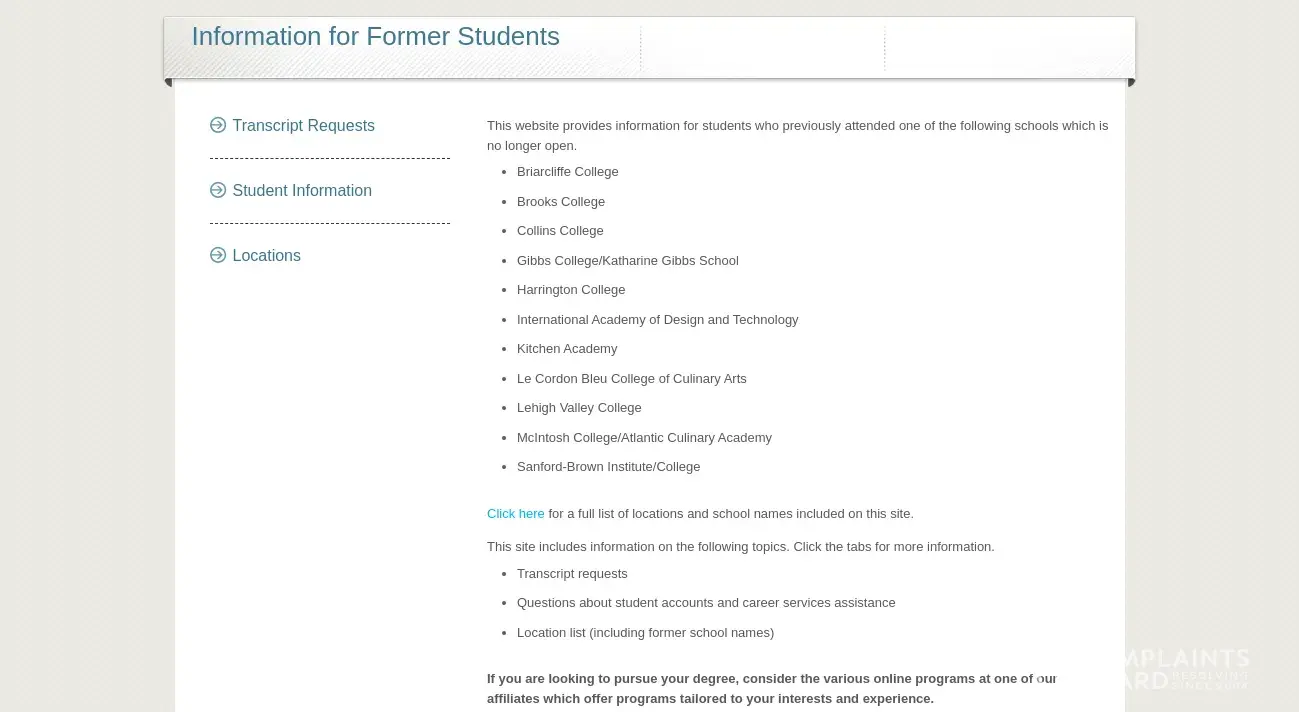The width and height of the screenshot is (1299, 712).
Task: Click Le Cordon Bleu College of Culinary Arts
Action: click(631, 379)
